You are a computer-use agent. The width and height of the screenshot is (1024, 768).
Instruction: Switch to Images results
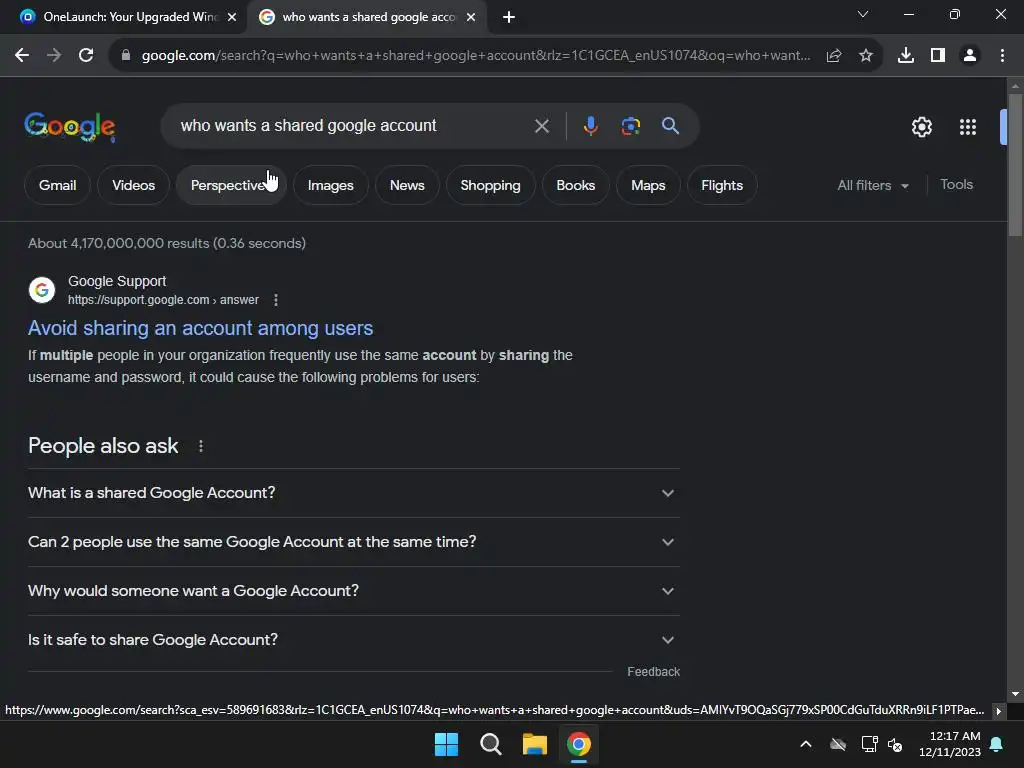click(x=330, y=185)
